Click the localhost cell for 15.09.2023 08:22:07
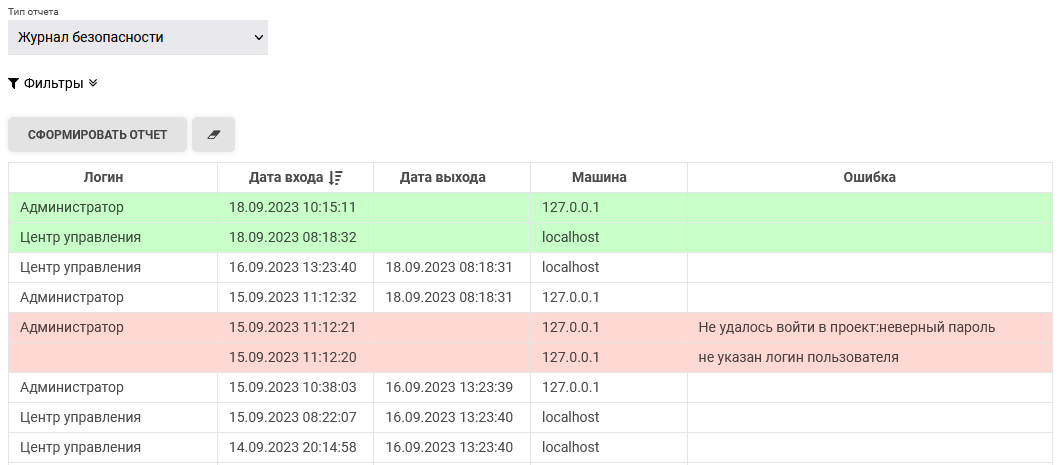This screenshot has height=465, width=1059. tap(571, 417)
